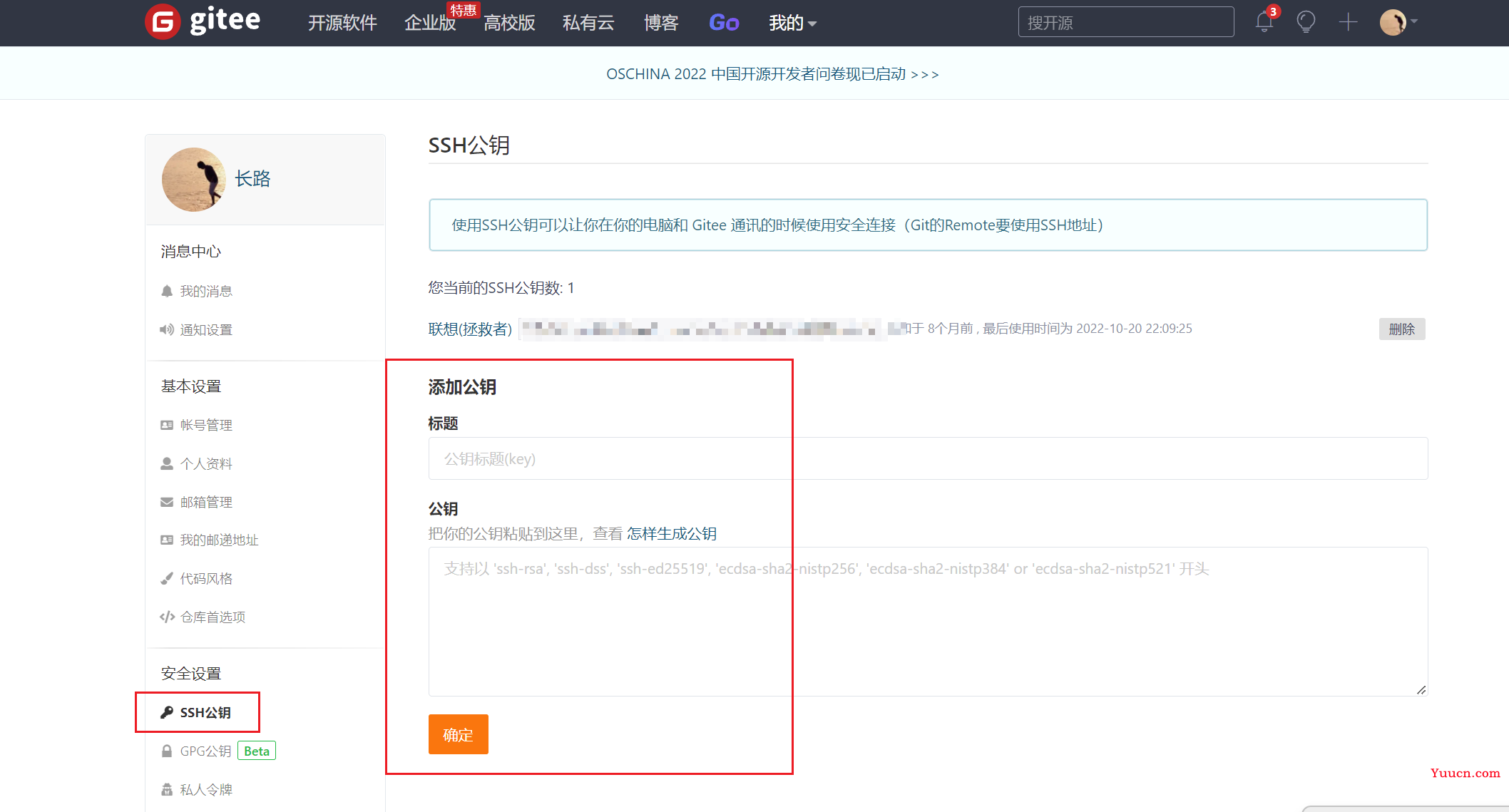The height and width of the screenshot is (812, 1509).
Task: Open the 联想(拯救者) SSH key entry
Action: point(470,329)
